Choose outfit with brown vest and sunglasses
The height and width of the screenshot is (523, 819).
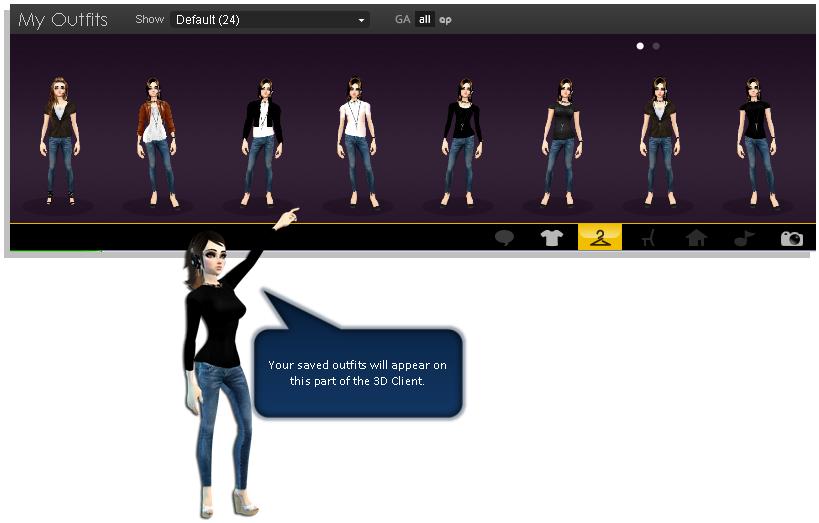pyautogui.click(x=60, y=141)
